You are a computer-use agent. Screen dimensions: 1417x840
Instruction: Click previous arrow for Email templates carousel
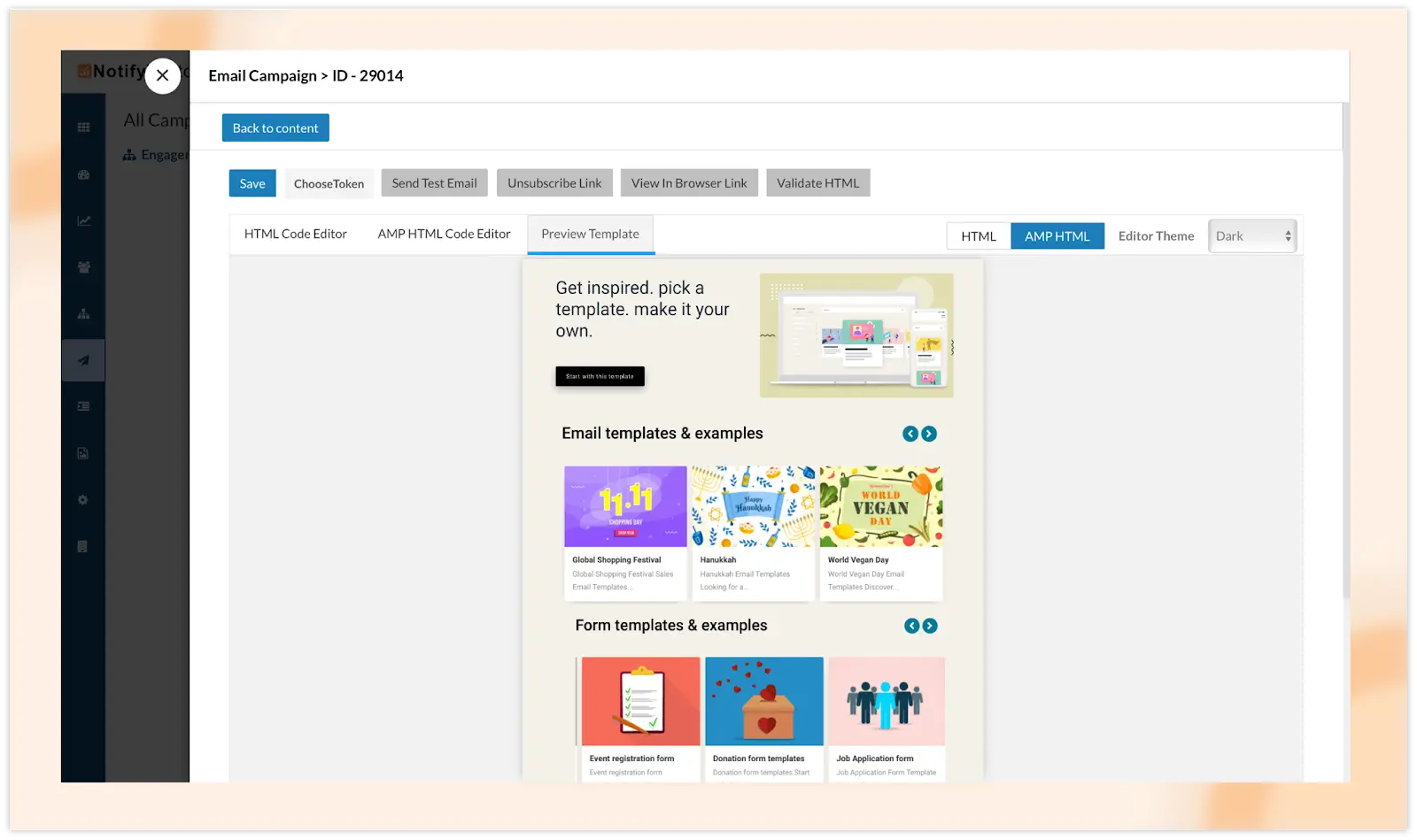click(910, 434)
